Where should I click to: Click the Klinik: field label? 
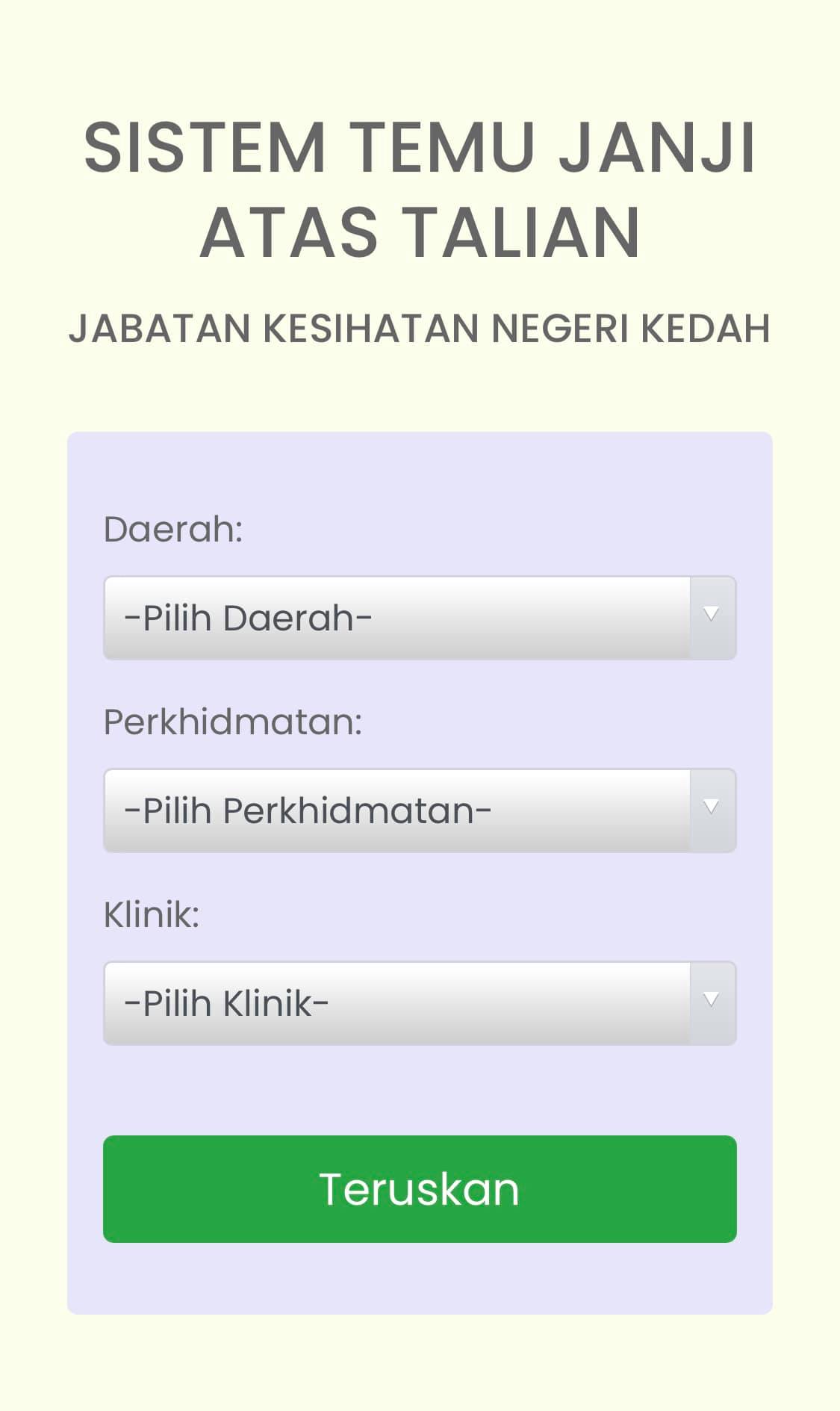pos(152,915)
